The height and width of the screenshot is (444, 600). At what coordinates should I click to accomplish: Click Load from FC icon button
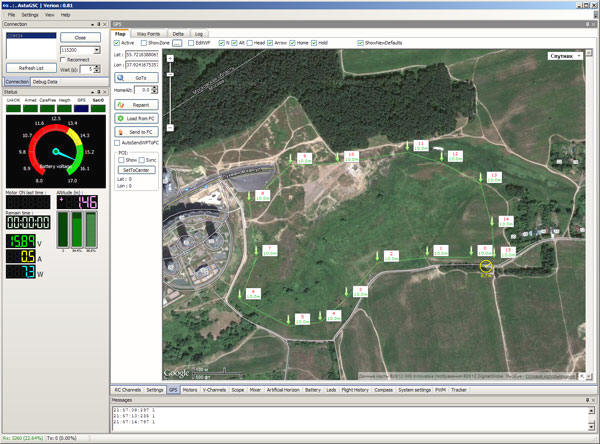(x=135, y=118)
